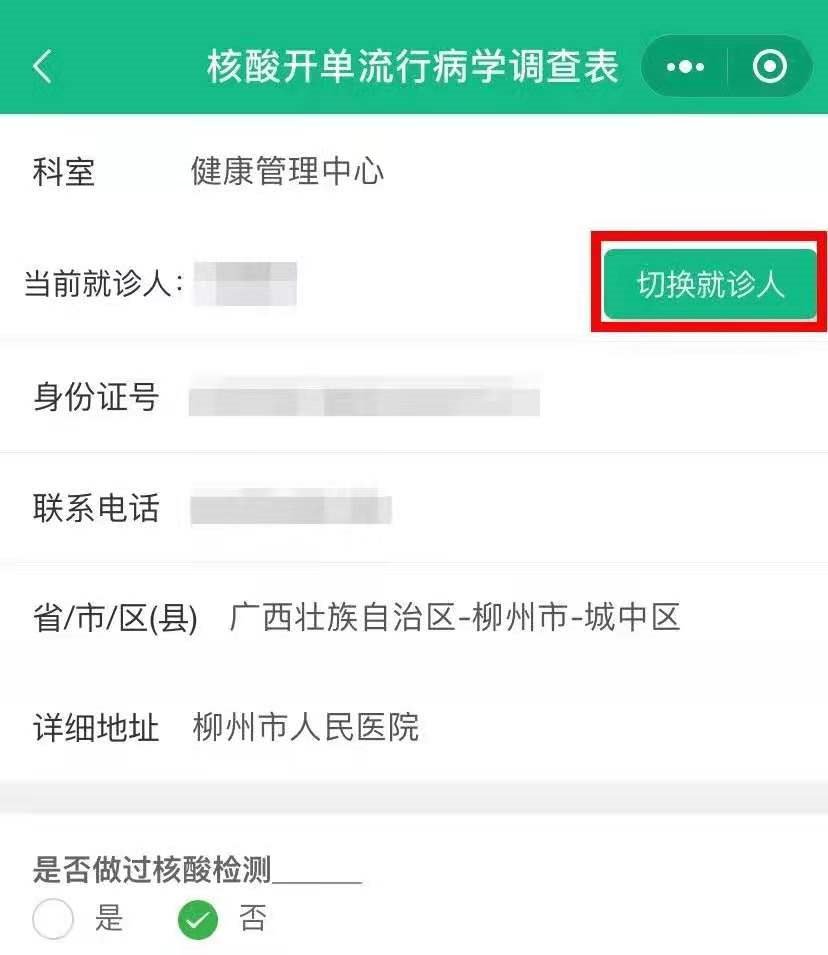
Task: Tap the 联系电话 label
Action: pyautogui.click(x=96, y=509)
